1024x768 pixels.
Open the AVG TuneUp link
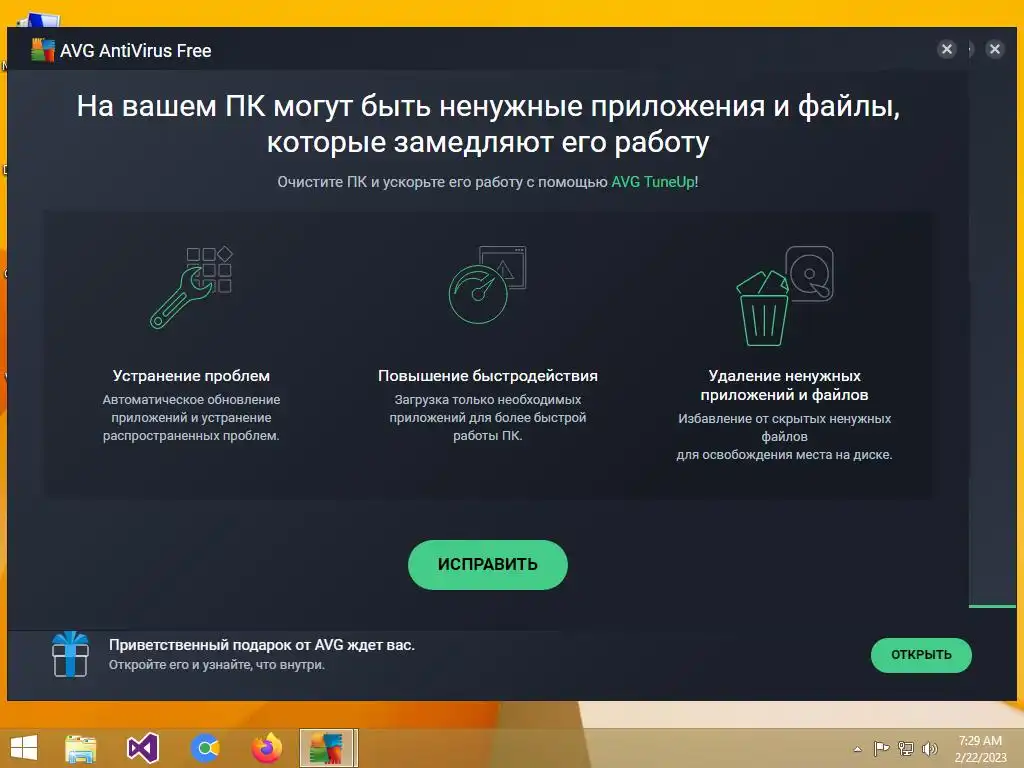pos(652,182)
